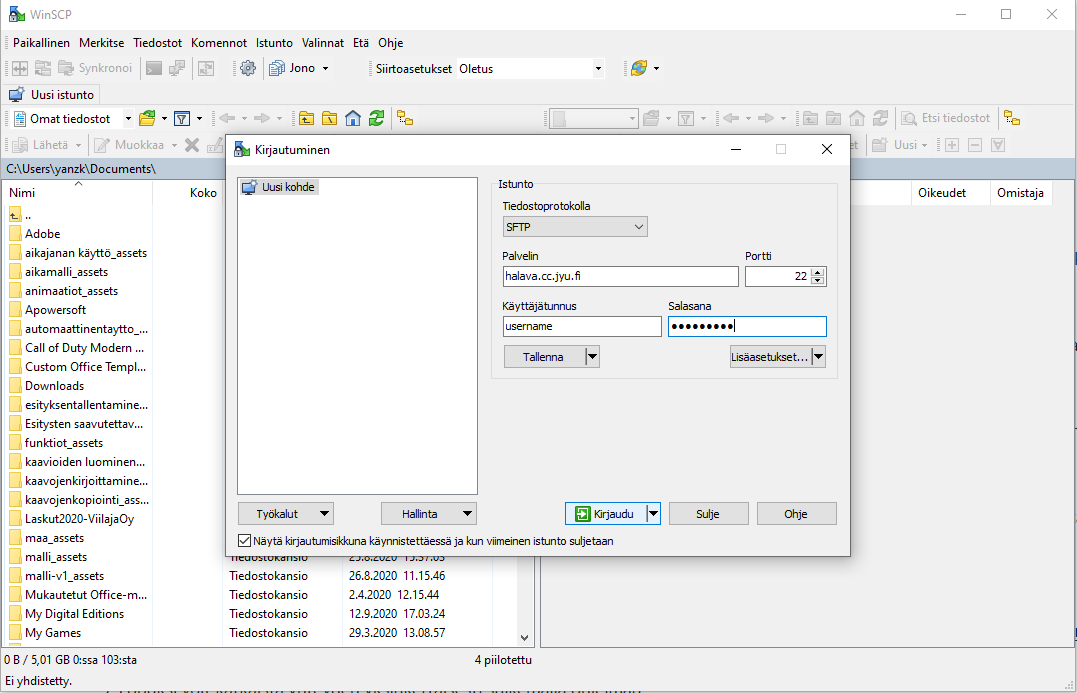Screen dimensions: 1077x693
Task: Click the local filter files icon
Action: (x=182, y=118)
